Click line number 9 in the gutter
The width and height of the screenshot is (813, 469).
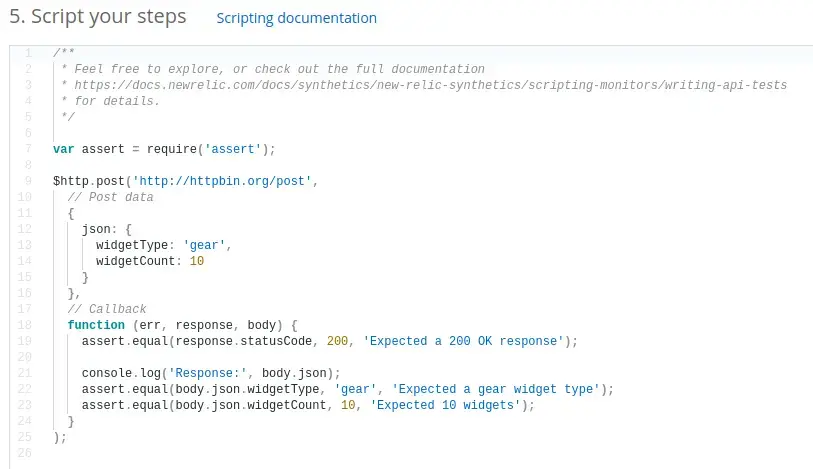[28, 181]
